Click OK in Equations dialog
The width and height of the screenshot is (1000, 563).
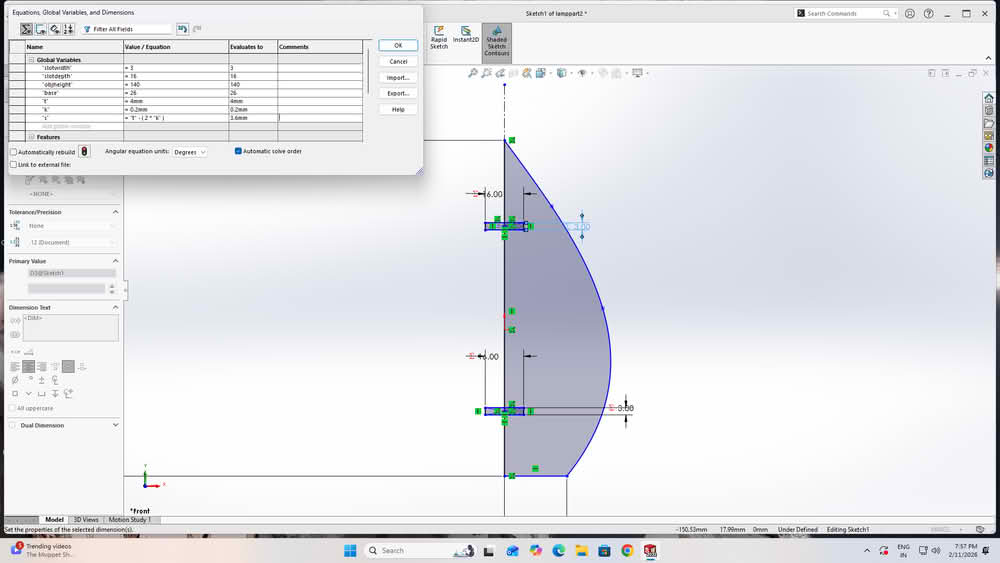[398, 45]
